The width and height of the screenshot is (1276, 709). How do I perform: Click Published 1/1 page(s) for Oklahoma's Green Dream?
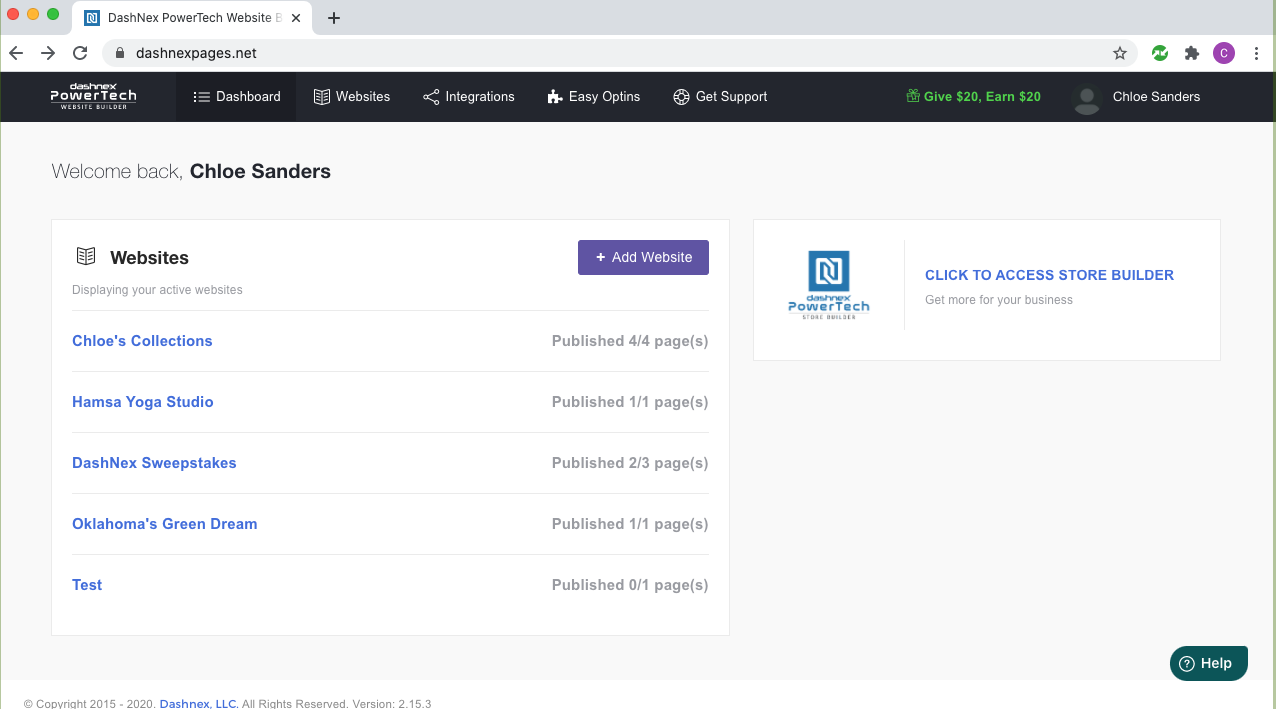pyautogui.click(x=630, y=524)
